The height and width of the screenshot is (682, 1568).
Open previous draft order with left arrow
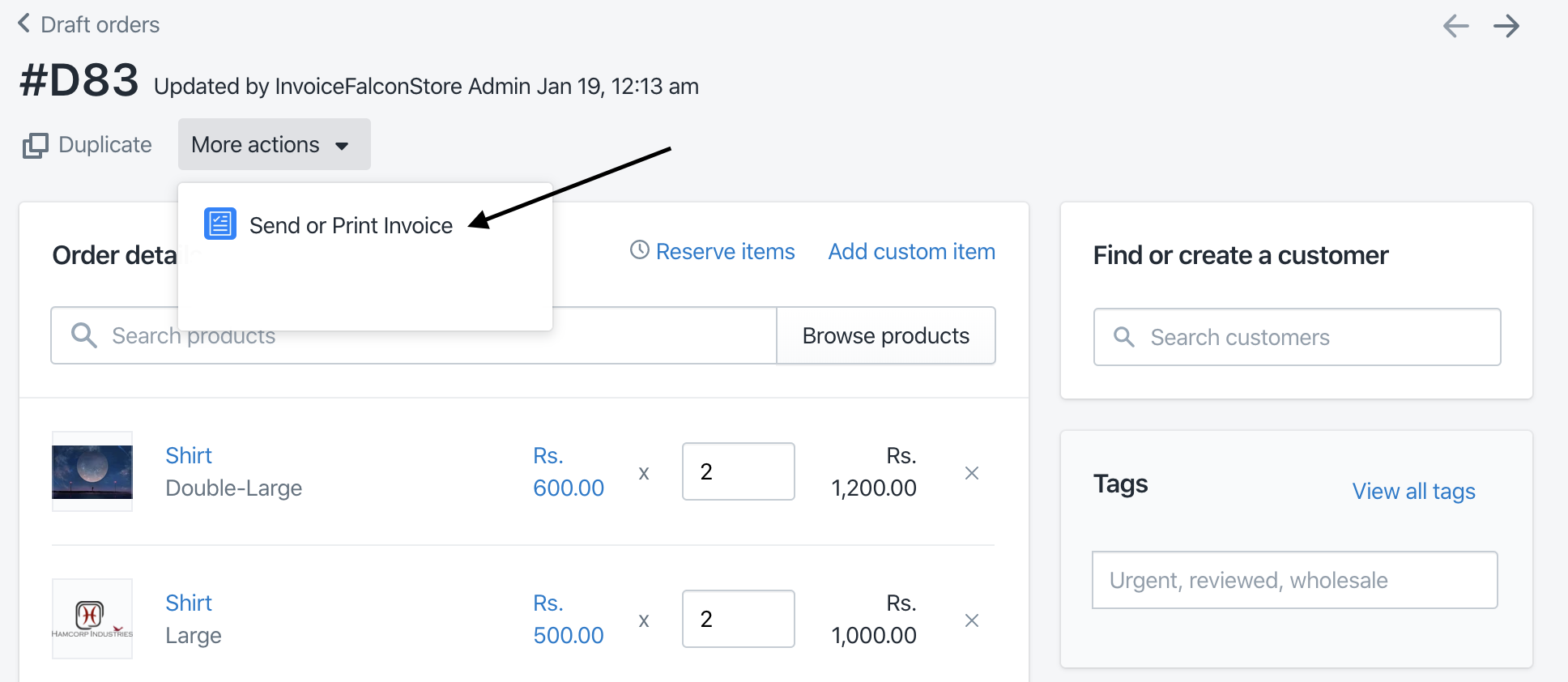pyautogui.click(x=1455, y=26)
